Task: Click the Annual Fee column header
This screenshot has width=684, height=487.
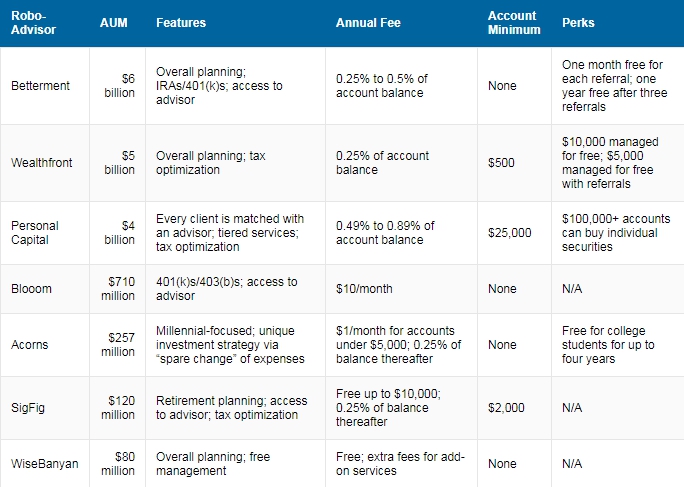Action: (370, 22)
